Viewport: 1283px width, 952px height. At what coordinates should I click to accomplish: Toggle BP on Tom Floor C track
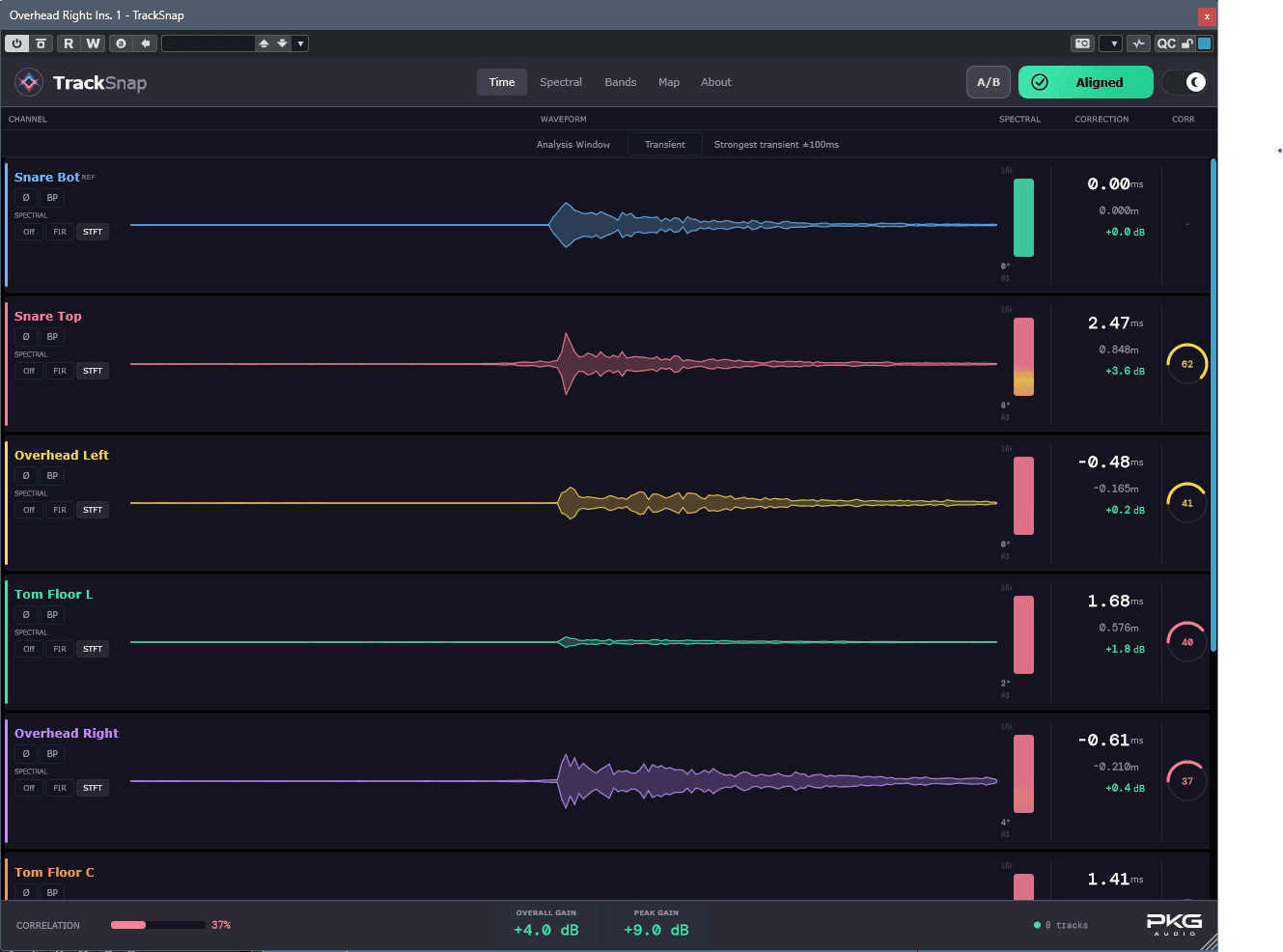(x=52, y=892)
